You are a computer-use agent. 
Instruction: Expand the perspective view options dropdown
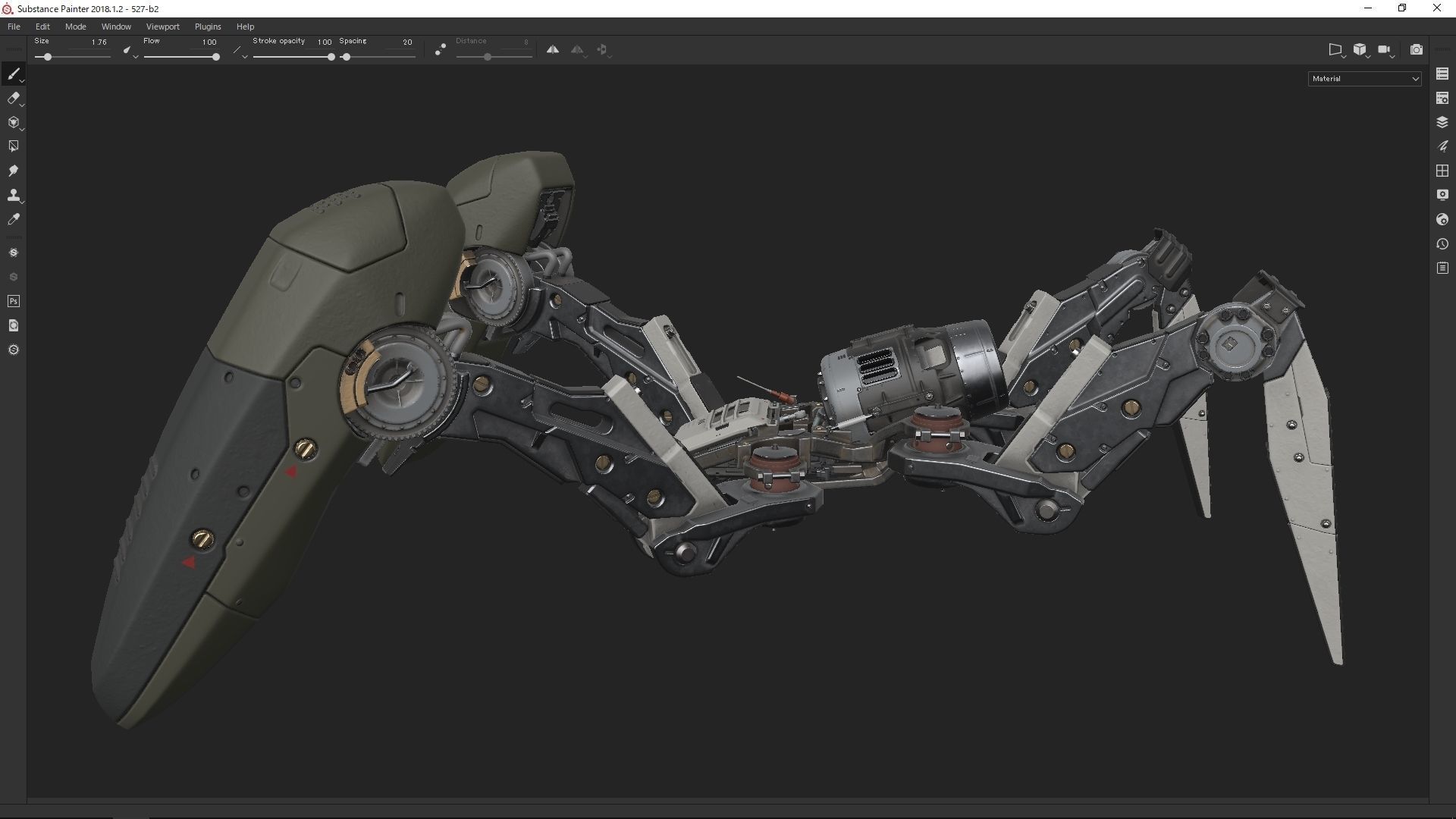pos(1344,56)
